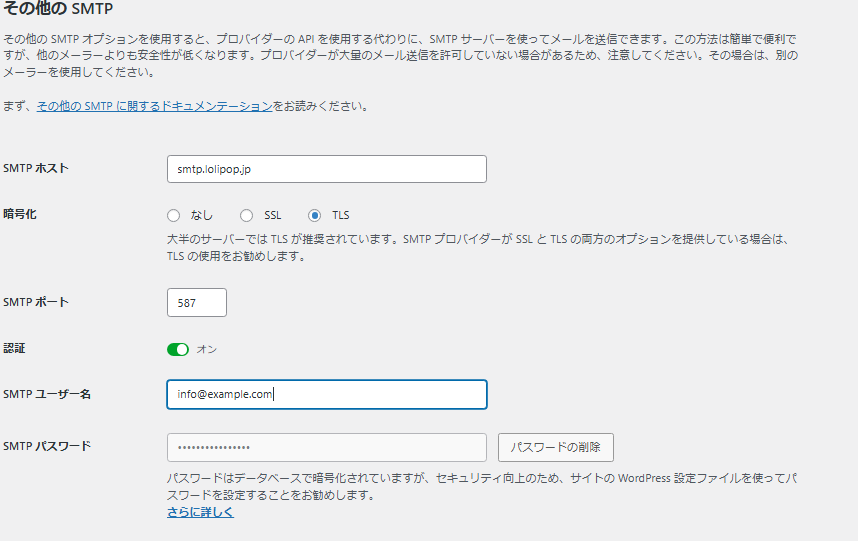The height and width of the screenshot is (541, 858).
Task: Open the さらに詳しく link
Action: pyautogui.click(x=200, y=512)
